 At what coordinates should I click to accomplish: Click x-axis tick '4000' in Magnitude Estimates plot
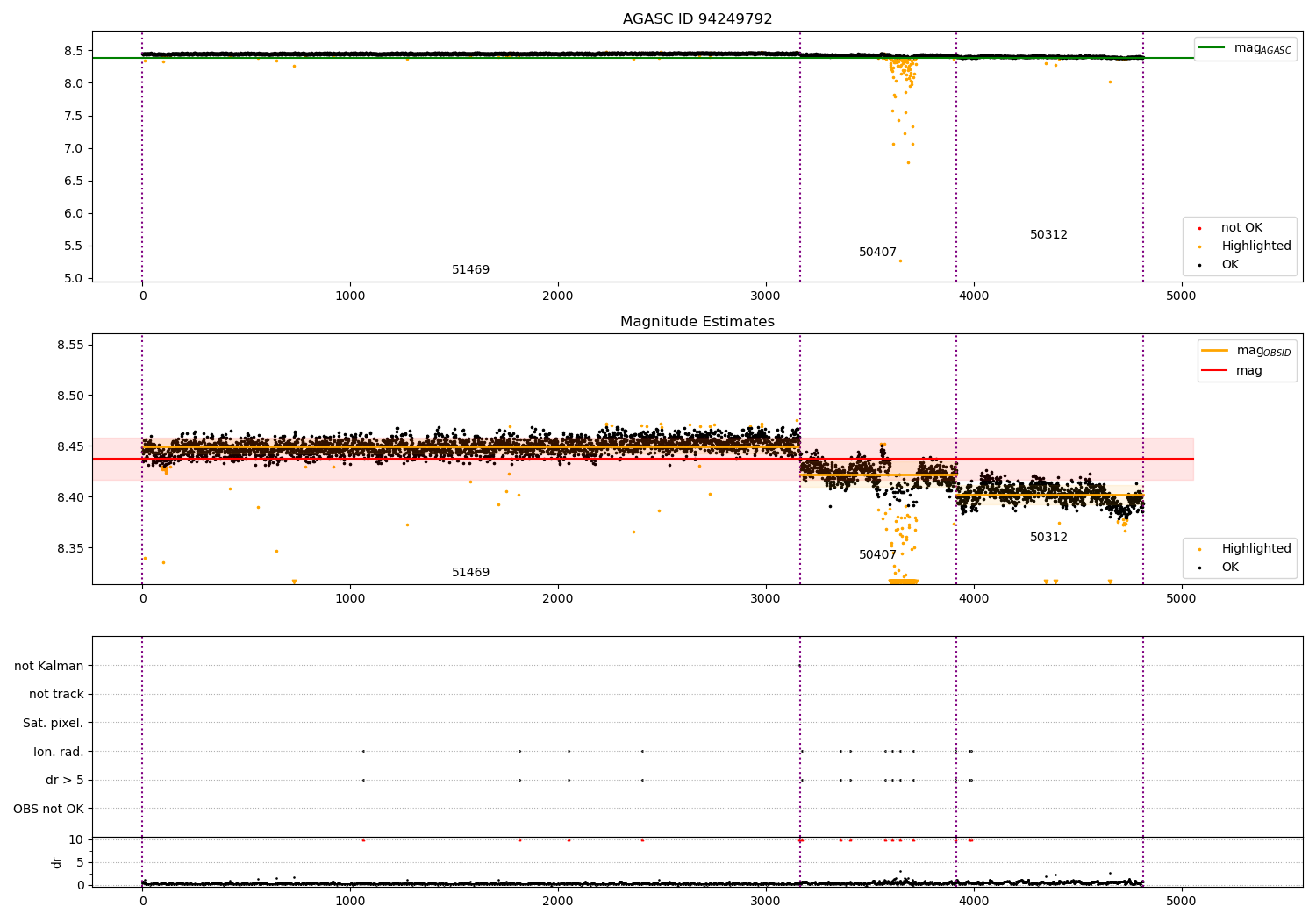click(x=974, y=599)
